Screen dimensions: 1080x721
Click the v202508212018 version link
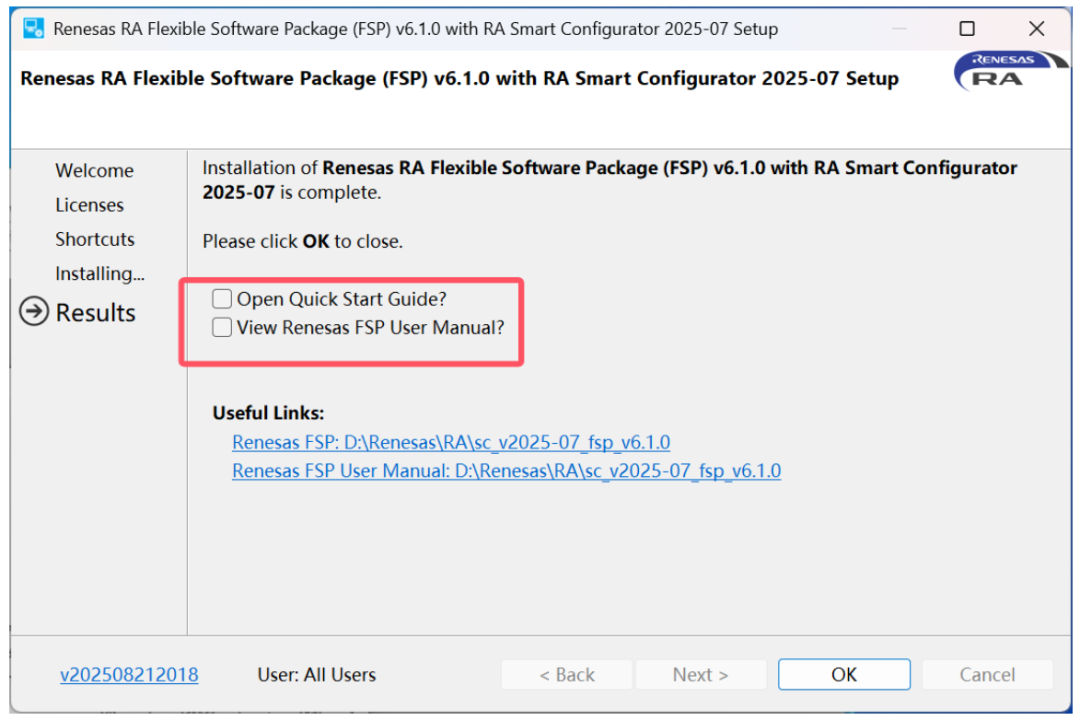(x=129, y=675)
